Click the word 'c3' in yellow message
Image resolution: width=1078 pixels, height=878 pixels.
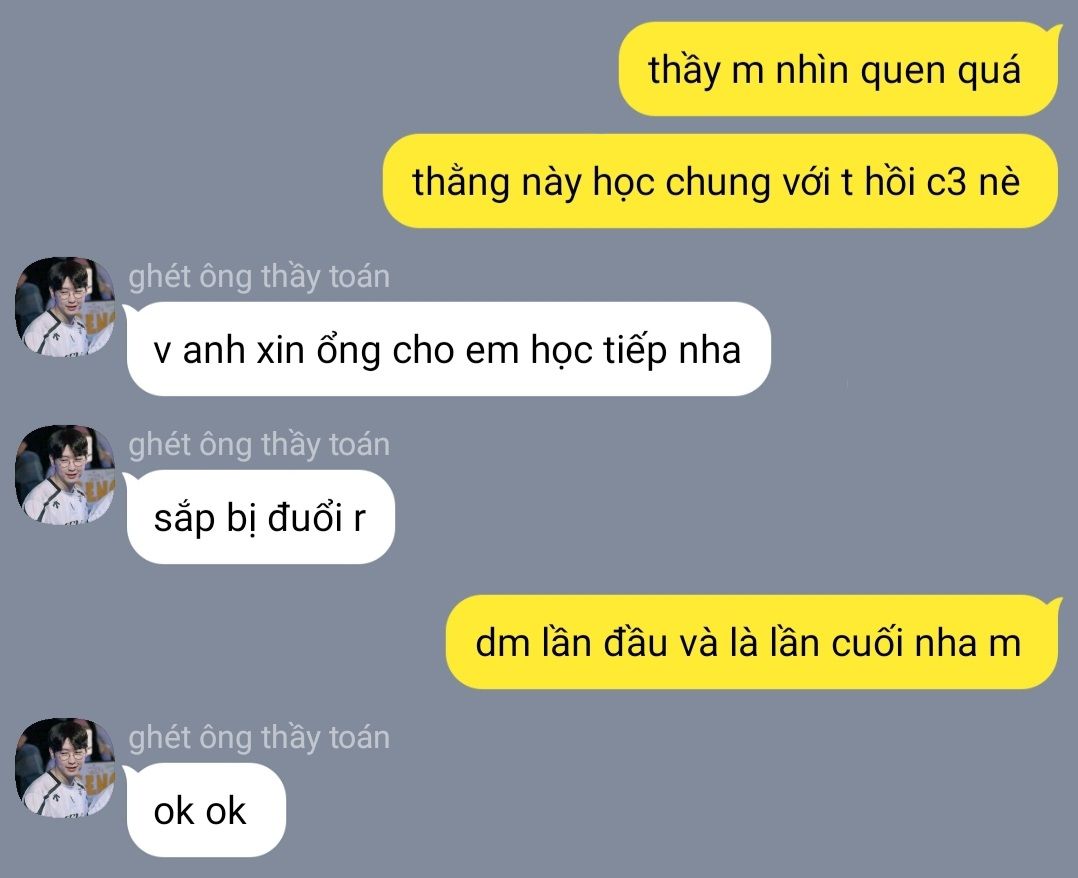[946, 182]
